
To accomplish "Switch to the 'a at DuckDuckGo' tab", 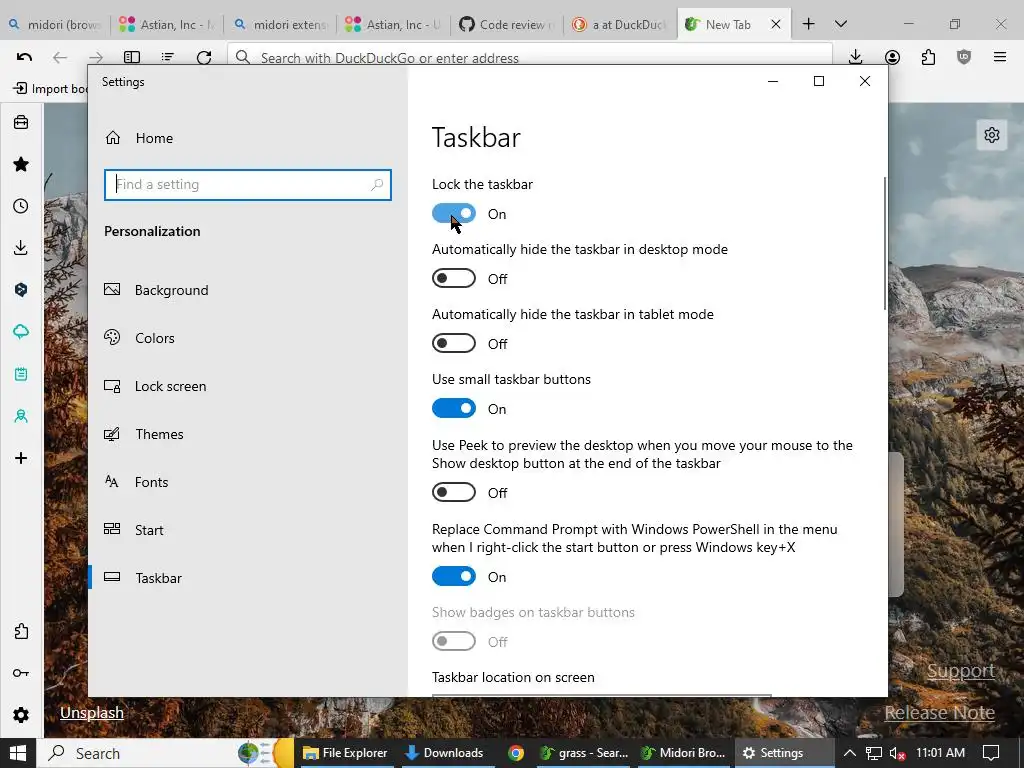I will pyautogui.click(x=619, y=24).
